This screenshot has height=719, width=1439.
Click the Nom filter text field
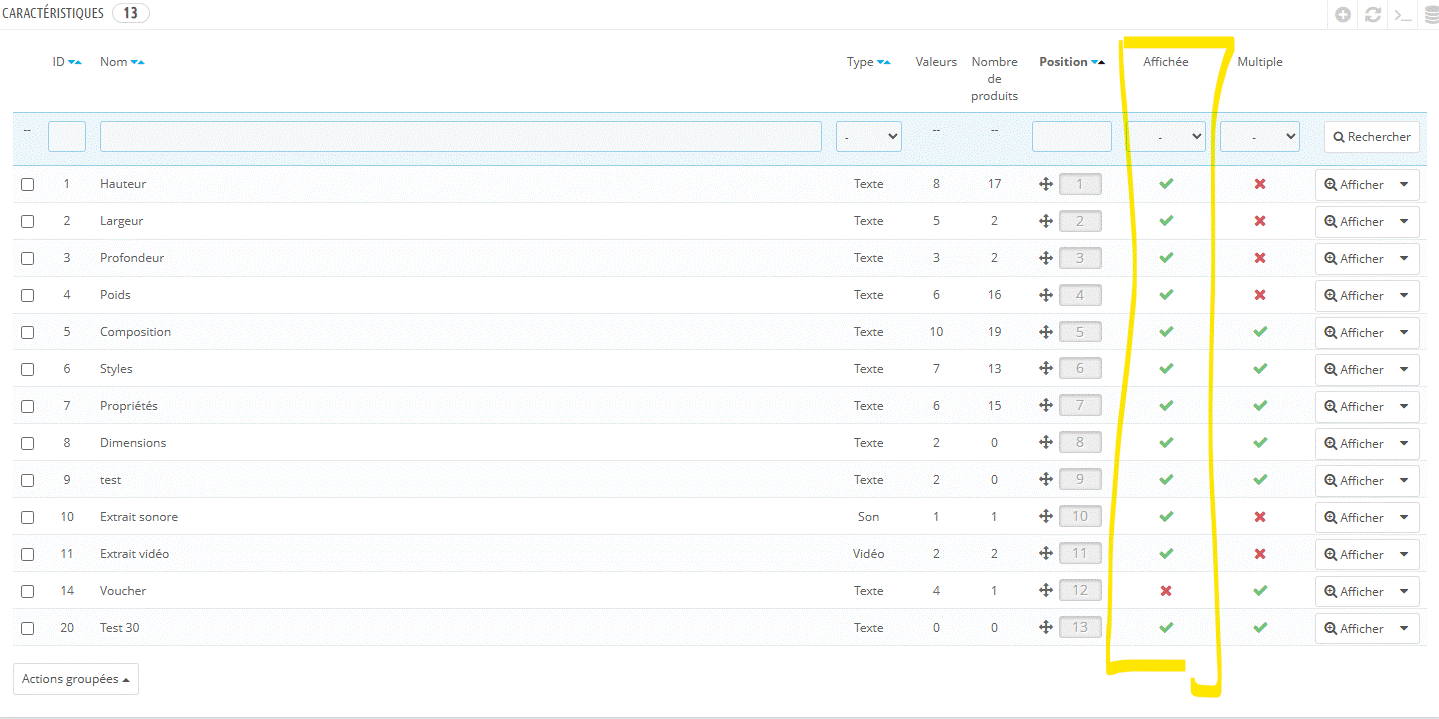(460, 137)
